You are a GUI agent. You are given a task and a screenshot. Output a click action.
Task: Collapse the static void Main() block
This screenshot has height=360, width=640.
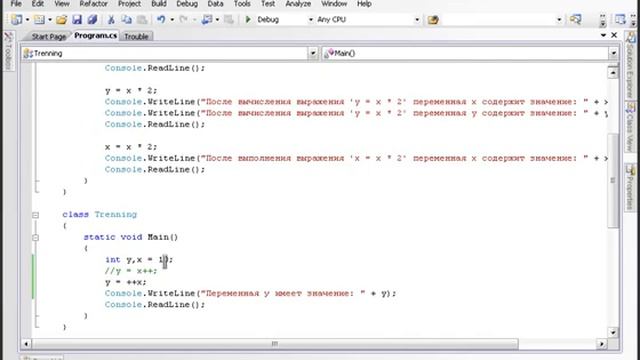click(x=36, y=237)
